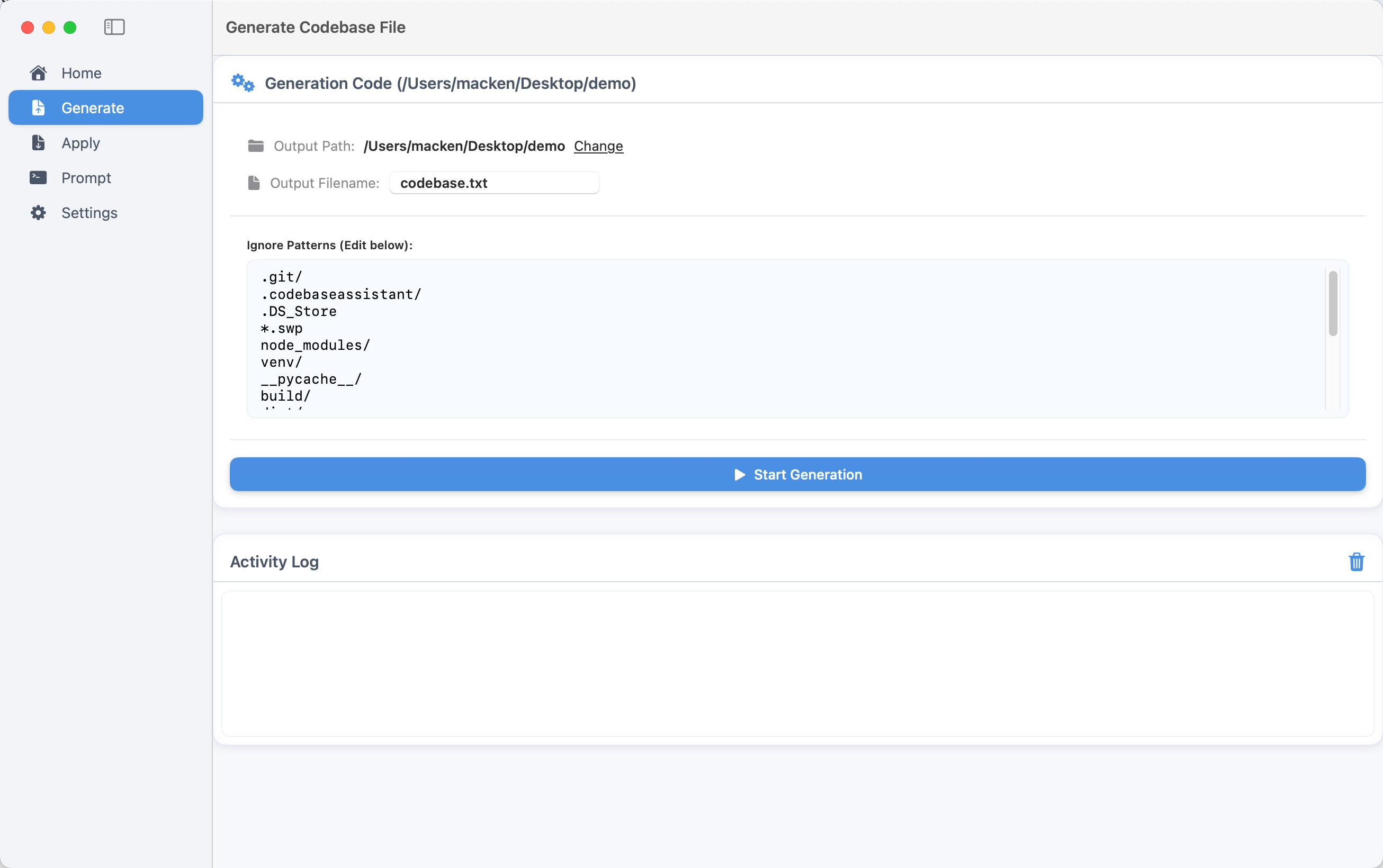Open the Settings section
The image size is (1383, 868).
(106, 212)
